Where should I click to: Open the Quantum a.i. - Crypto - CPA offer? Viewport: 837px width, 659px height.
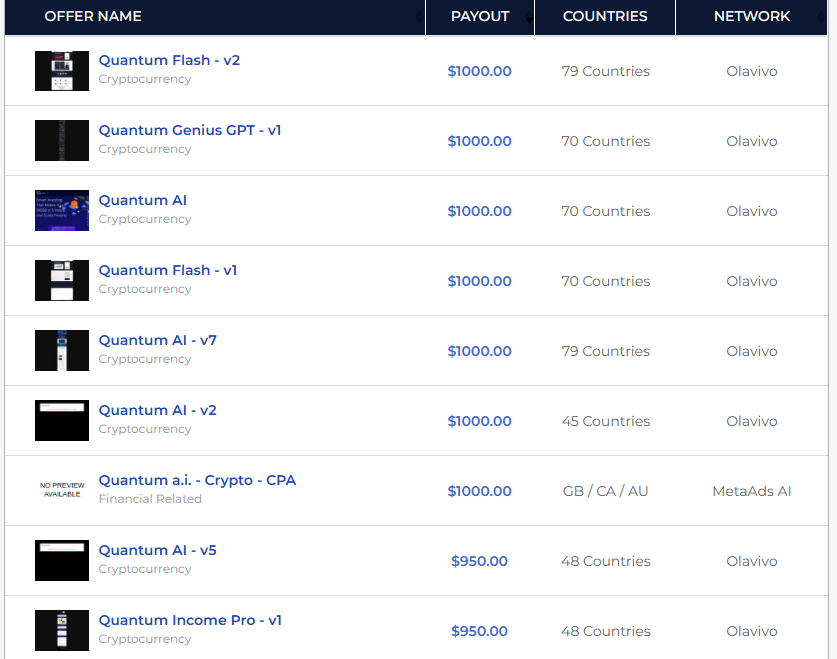pyautogui.click(x=197, y=480)
